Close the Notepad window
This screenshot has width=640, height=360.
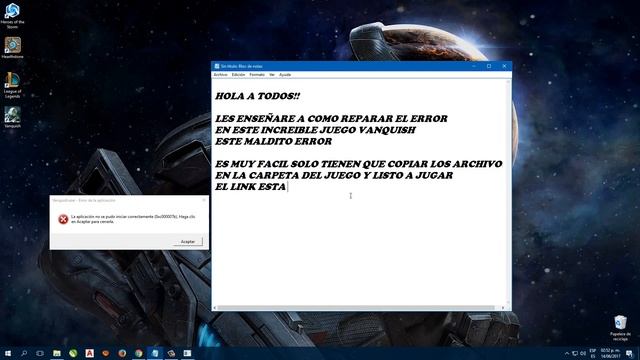coord(504,66)
